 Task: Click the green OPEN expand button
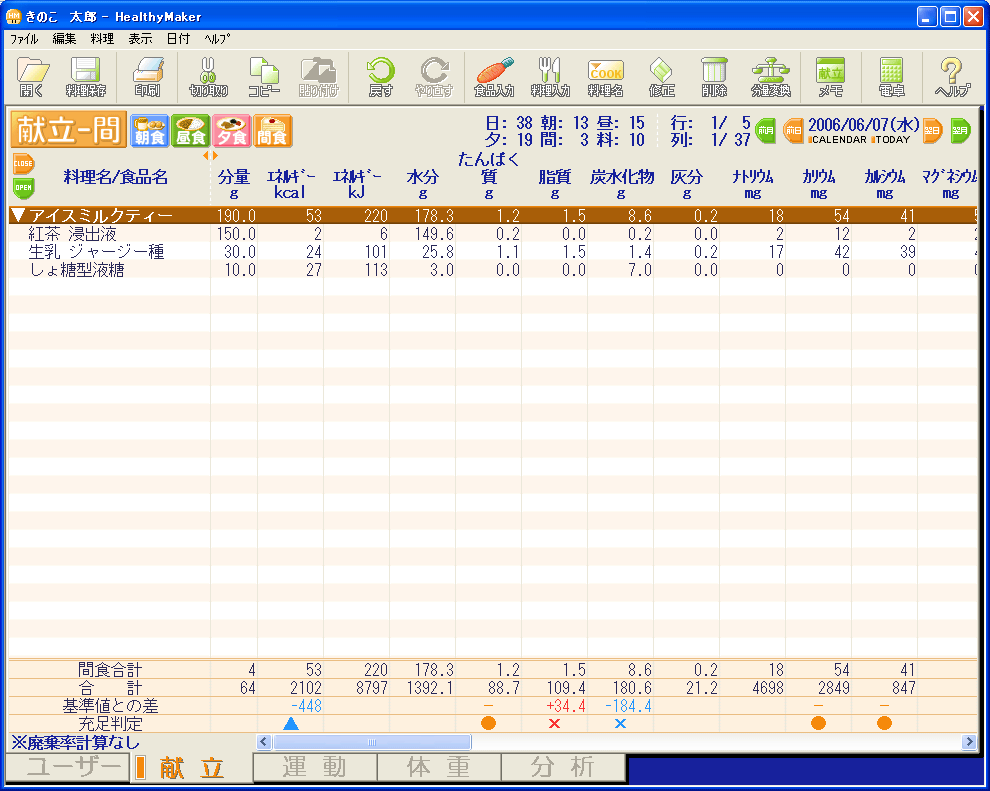click(23, 187)
